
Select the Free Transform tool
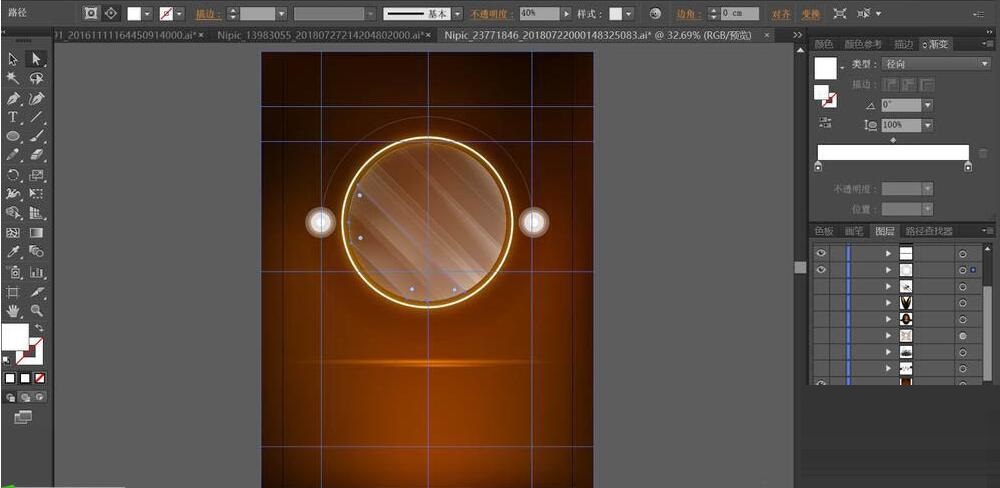[x=36, y=194]
